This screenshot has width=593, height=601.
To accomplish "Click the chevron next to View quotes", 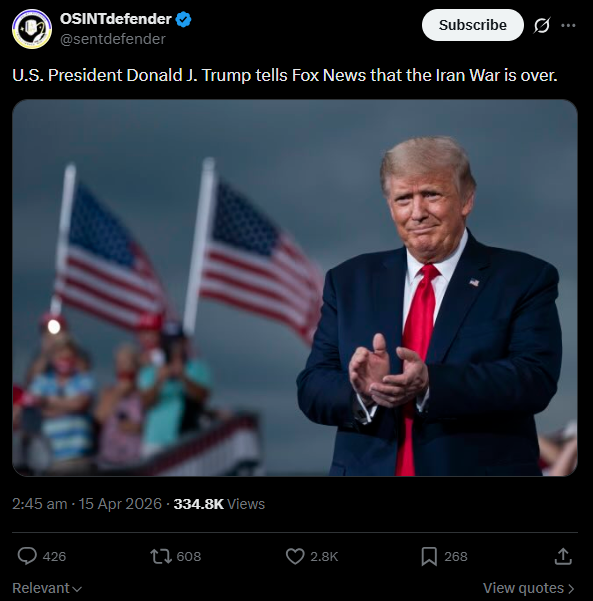I will pos(571,589).
